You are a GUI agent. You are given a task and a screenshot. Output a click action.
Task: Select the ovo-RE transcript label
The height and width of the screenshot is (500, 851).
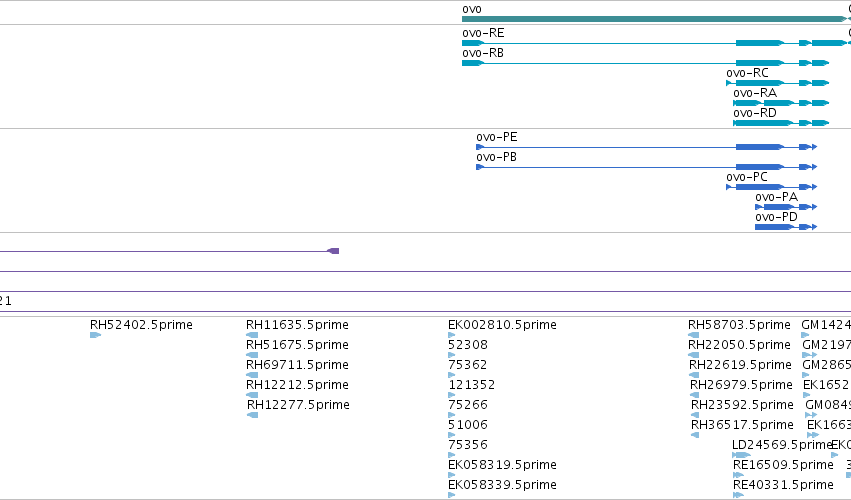point(483,33)
